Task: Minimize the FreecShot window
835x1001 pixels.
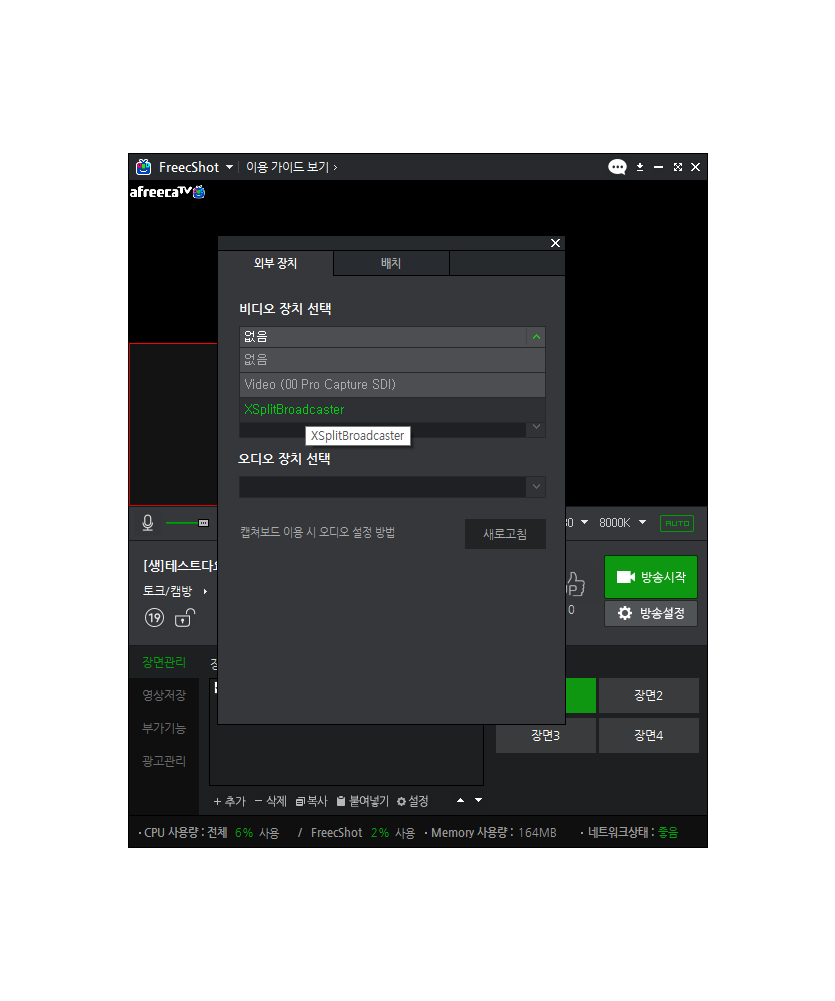Action: (x=658, y=167)
